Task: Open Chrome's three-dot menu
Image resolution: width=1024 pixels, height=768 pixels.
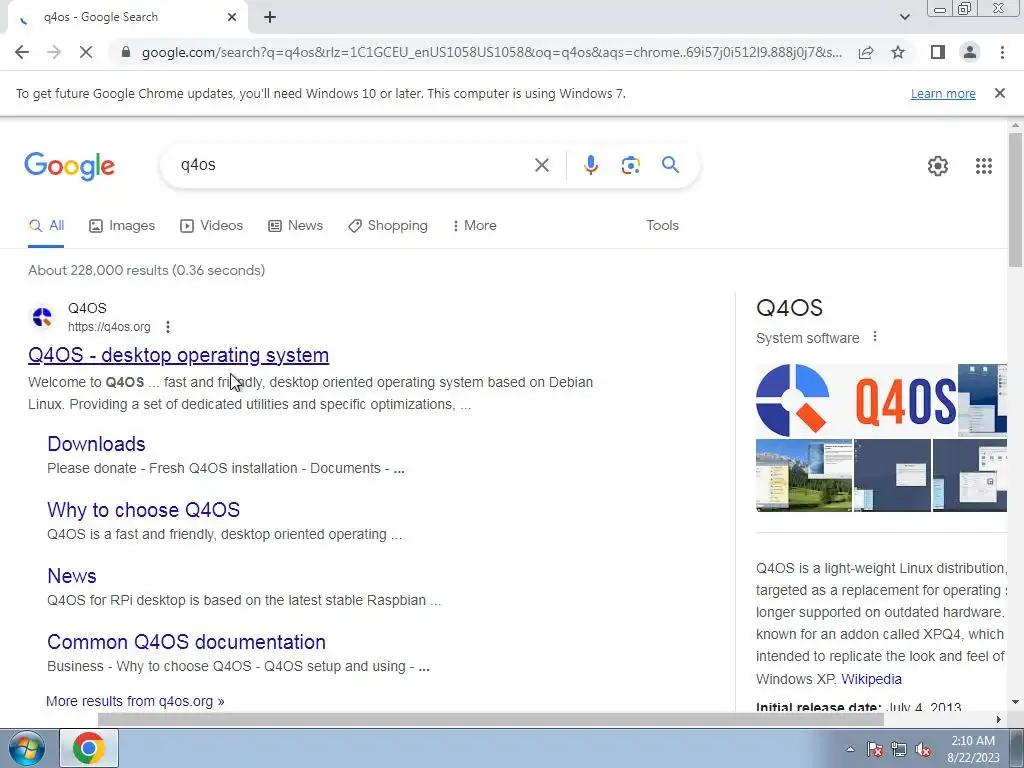Action: tap(1002, 52)
